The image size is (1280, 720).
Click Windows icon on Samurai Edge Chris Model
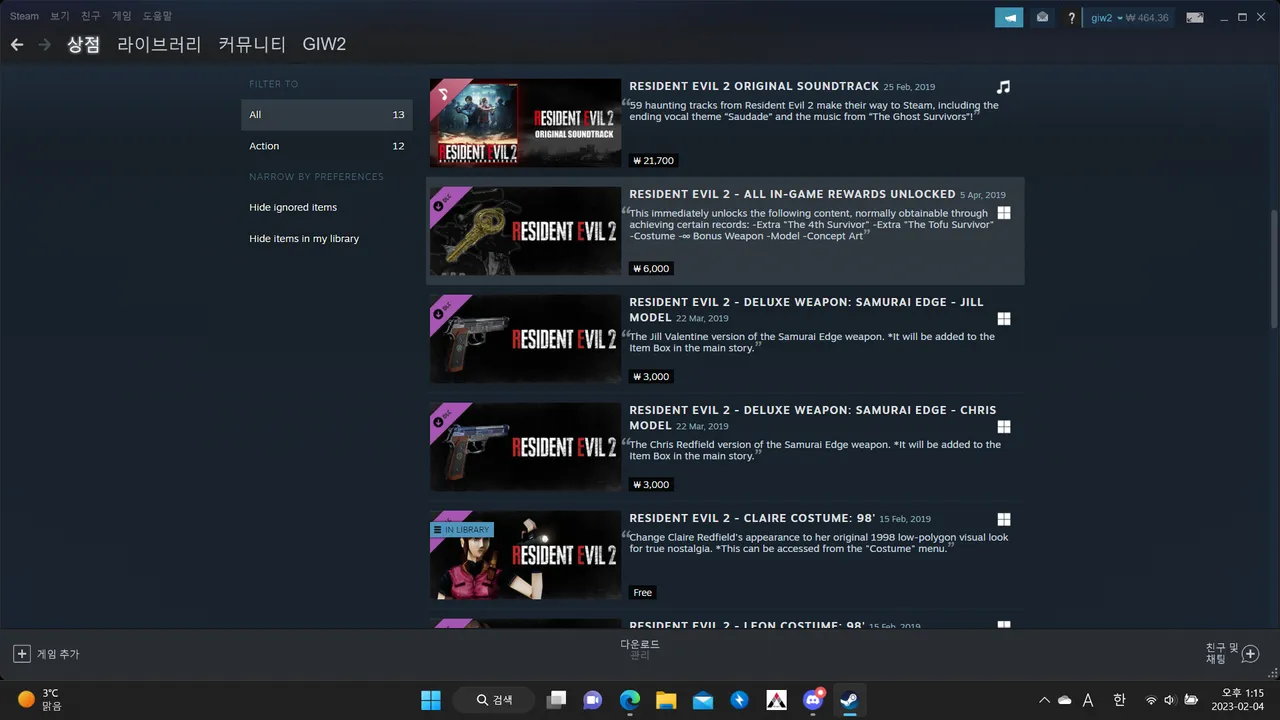1004,427
